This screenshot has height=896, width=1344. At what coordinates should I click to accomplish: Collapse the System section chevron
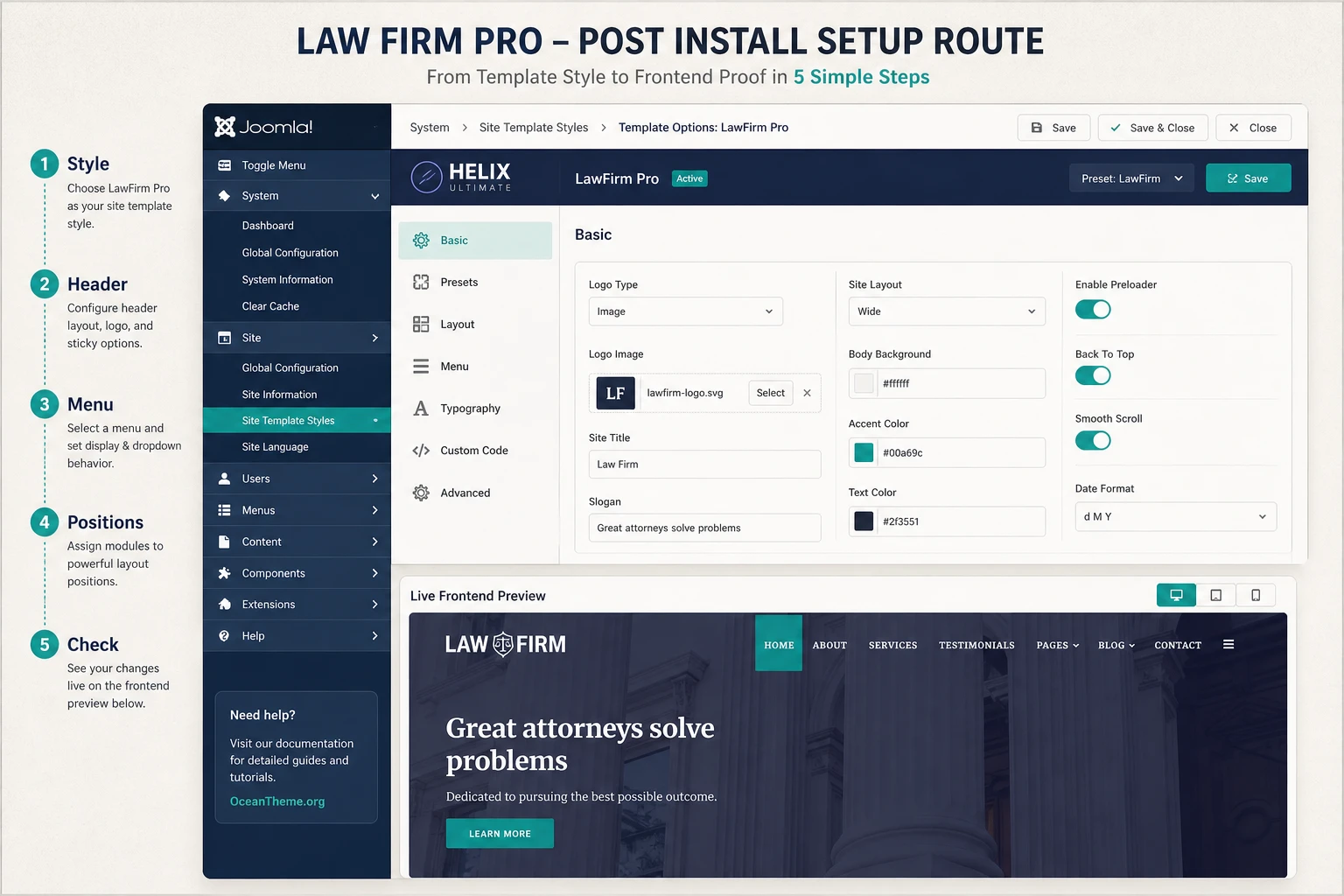click(375, 196)
